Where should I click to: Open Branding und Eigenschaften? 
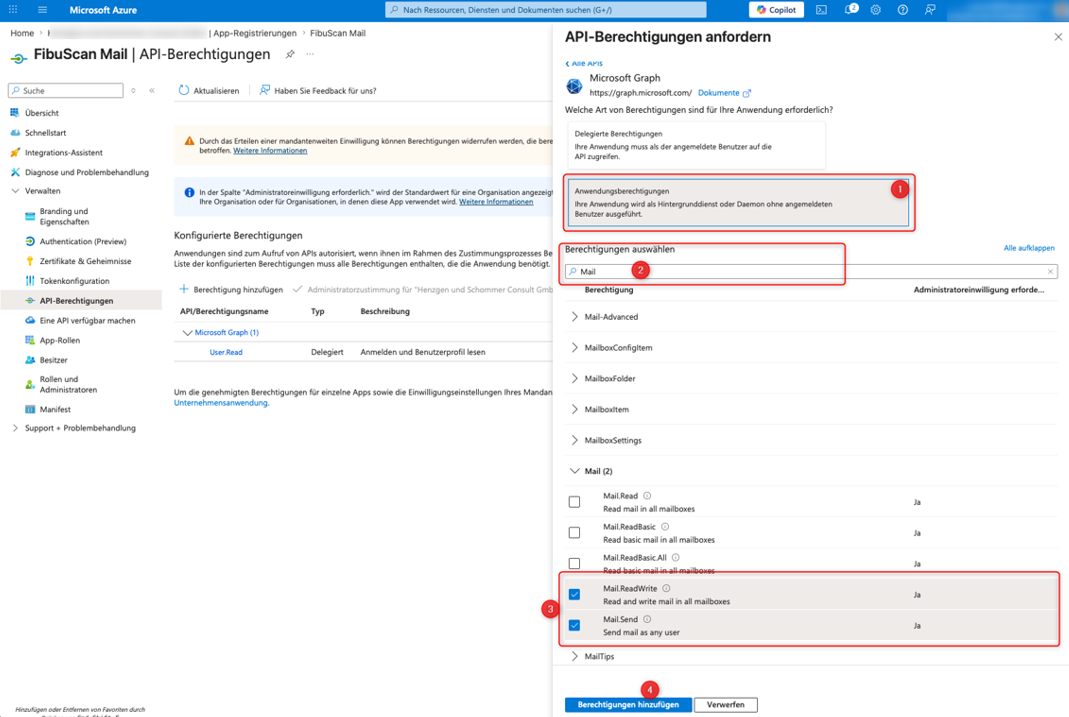click(64, 216)
